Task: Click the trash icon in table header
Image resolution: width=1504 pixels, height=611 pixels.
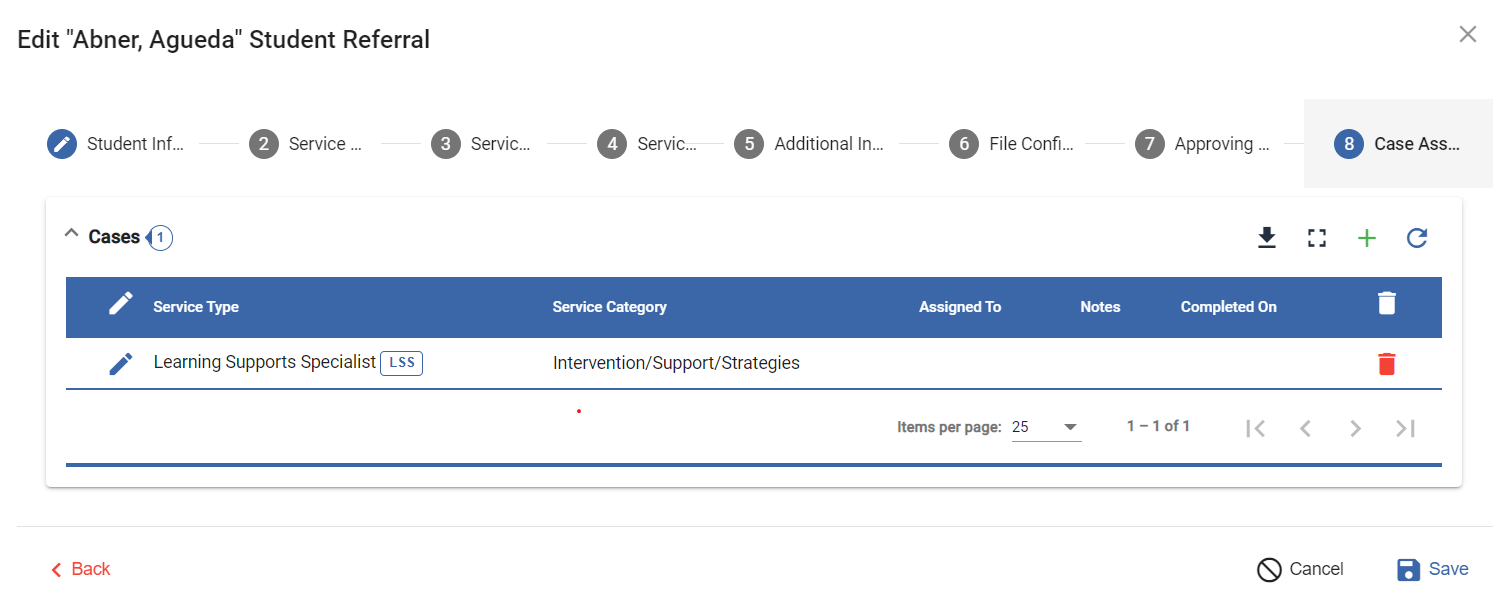Action: tap(1386, 304)
